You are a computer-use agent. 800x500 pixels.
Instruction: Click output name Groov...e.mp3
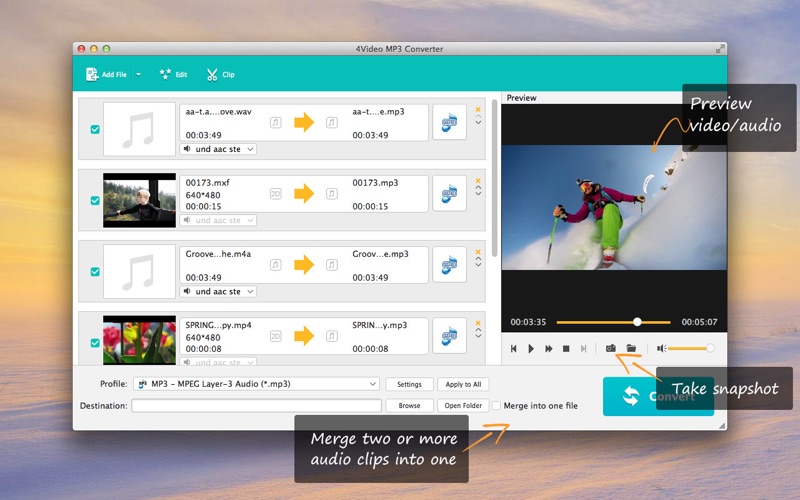point(380,254)
